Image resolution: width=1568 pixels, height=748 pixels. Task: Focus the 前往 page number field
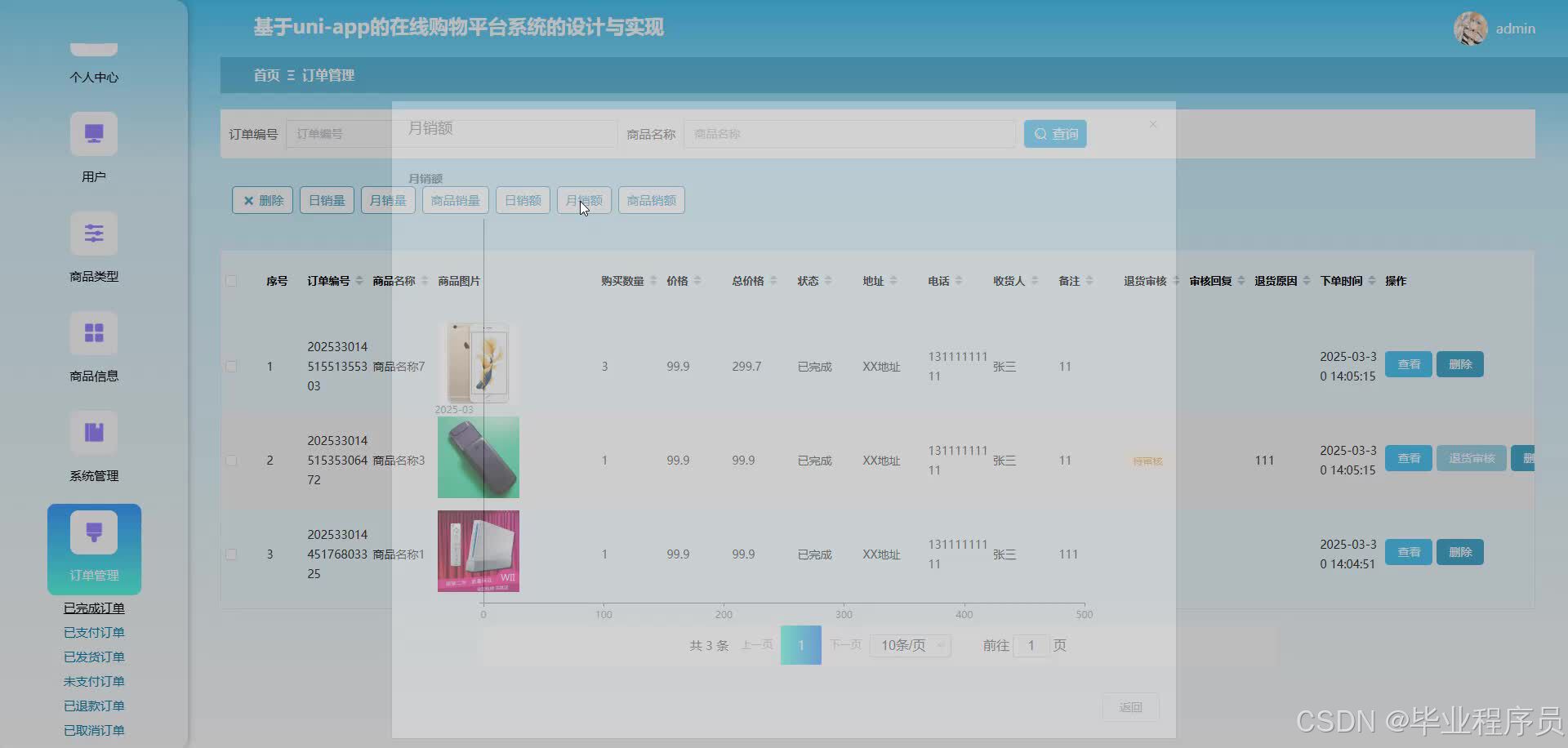tap(1031, 646)
